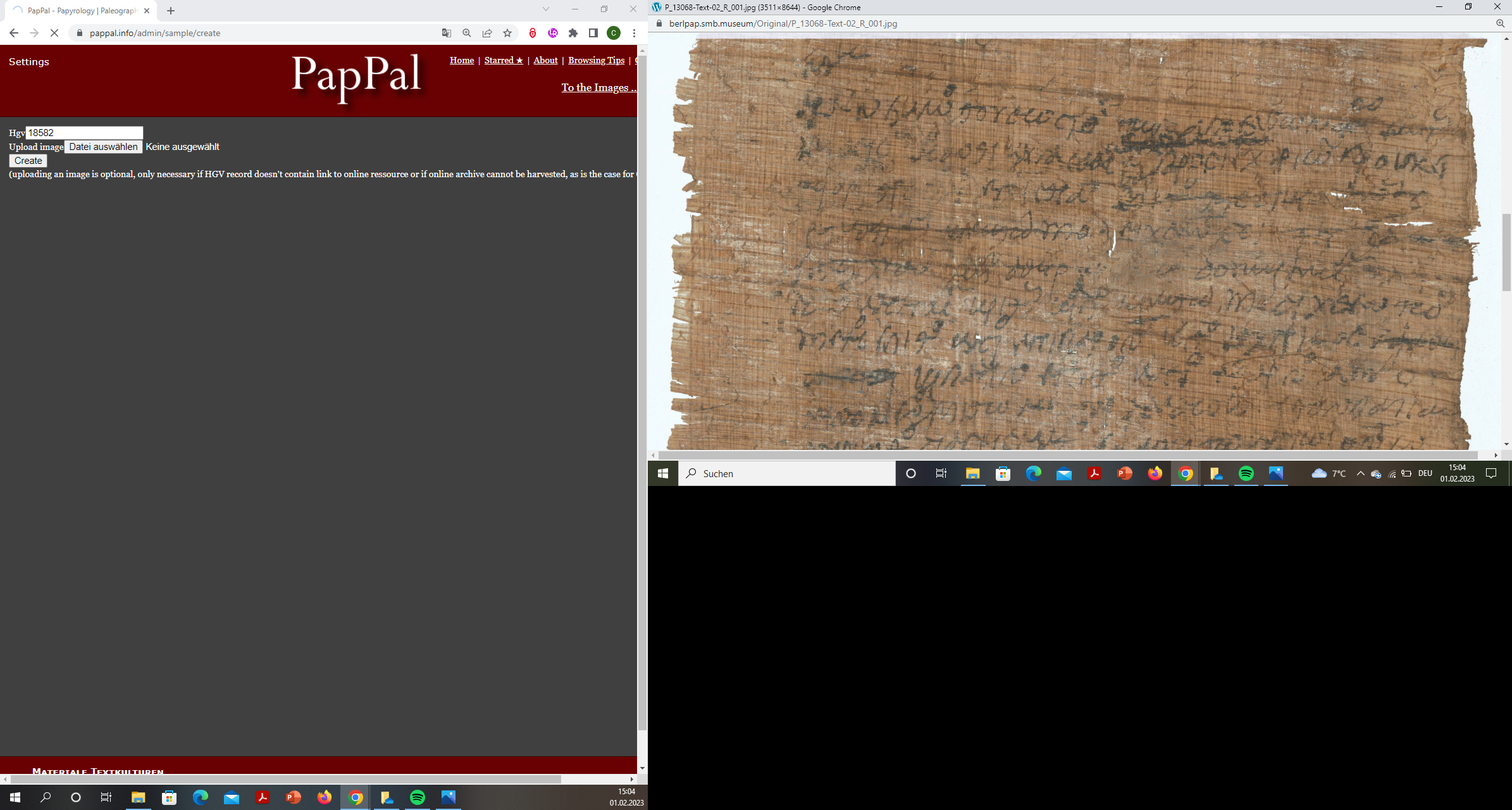The image size is (1512, 810).
Task: Open File Explorer from the lower taskbar
Action: tap(139, 797)
